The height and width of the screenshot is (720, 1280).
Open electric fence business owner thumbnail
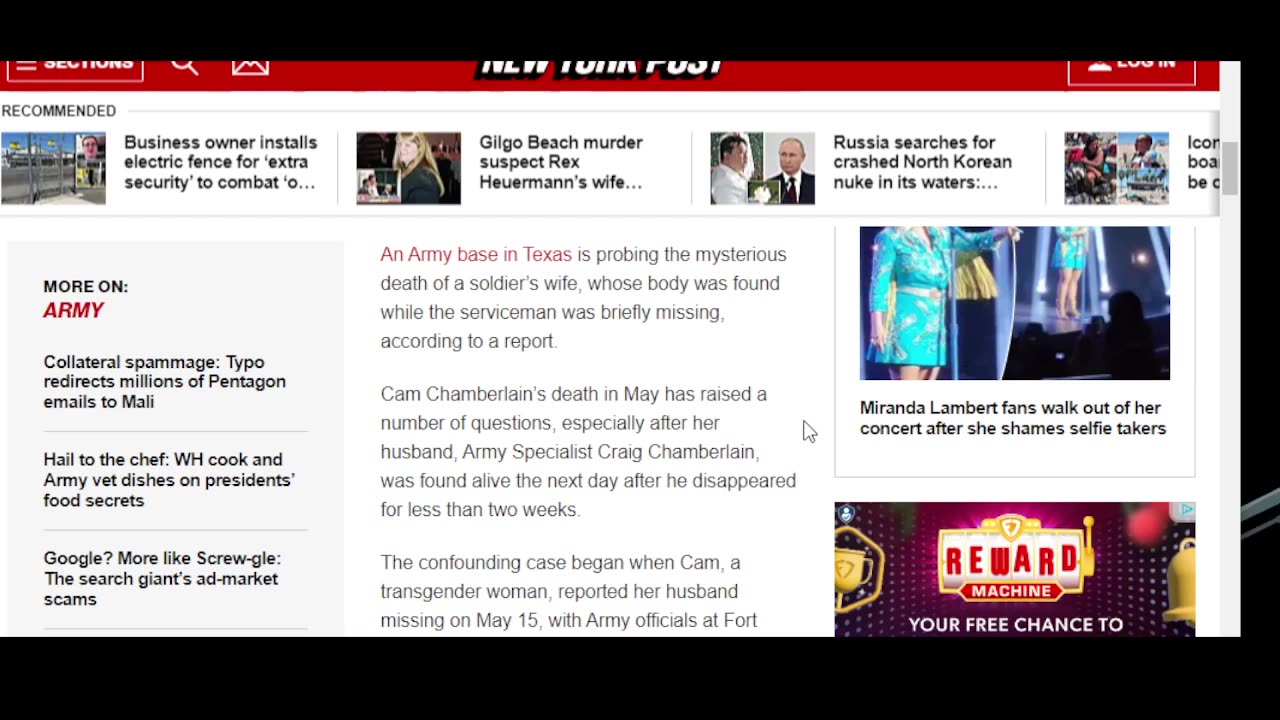pos(53,168)
